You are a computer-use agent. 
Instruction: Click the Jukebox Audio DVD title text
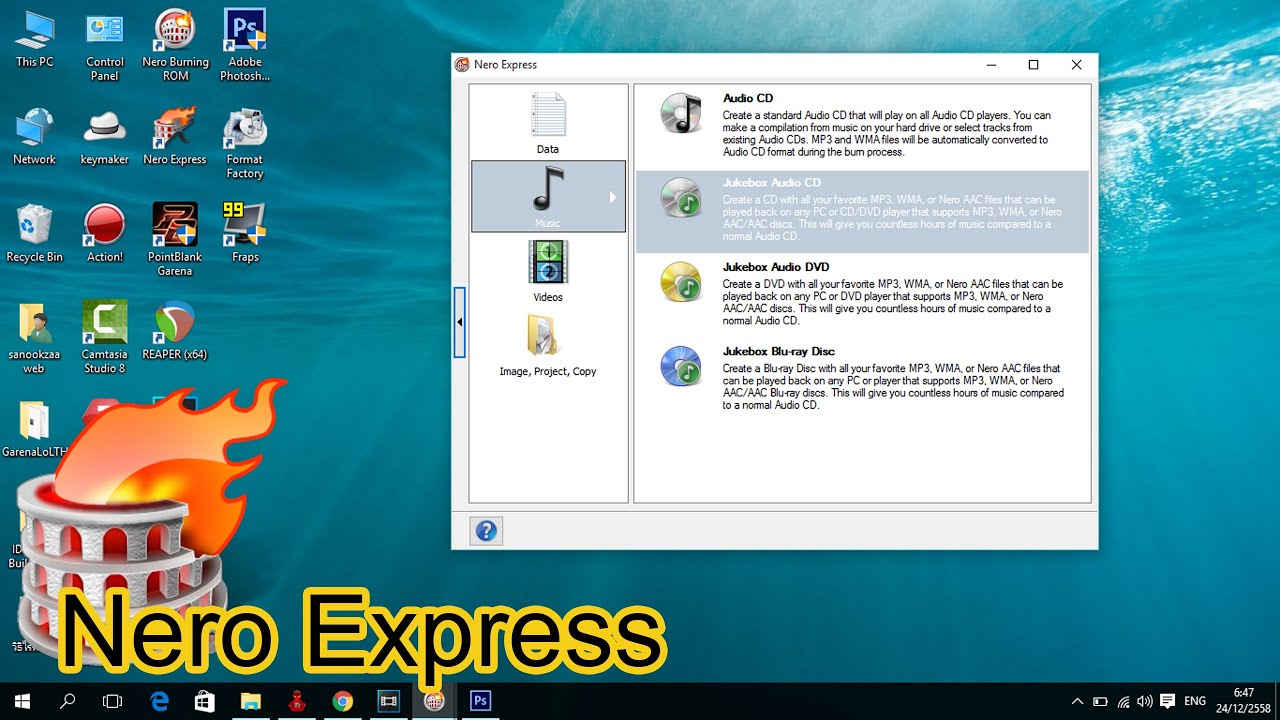776,267
